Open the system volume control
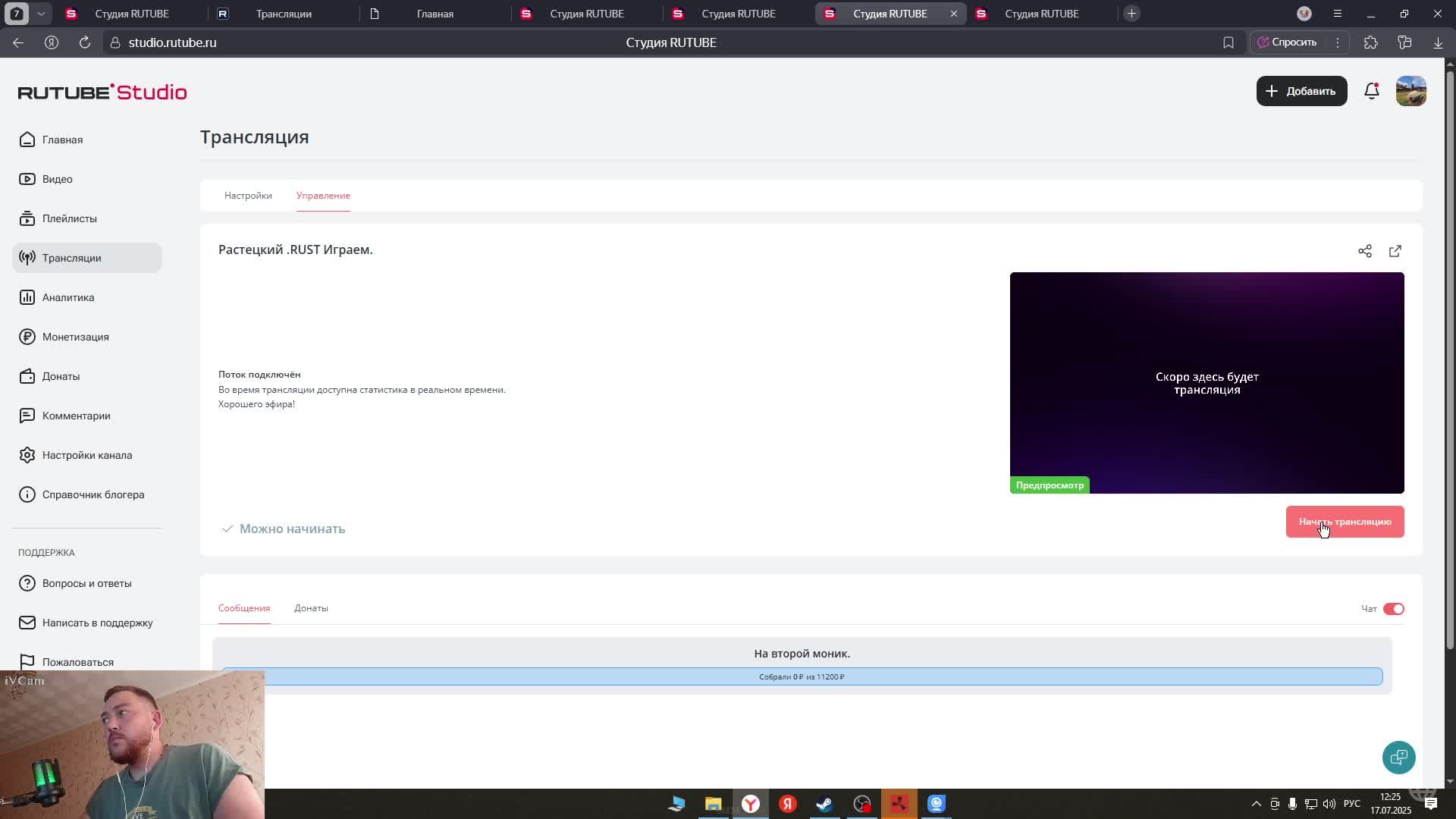 point(1329,804)
